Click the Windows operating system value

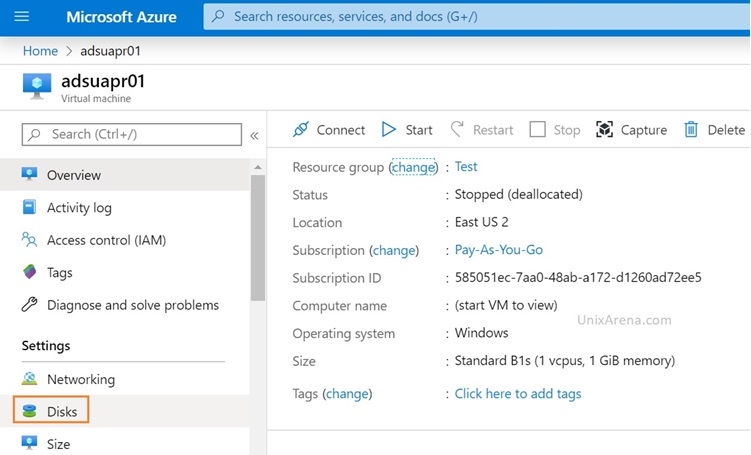coord(481,332)
